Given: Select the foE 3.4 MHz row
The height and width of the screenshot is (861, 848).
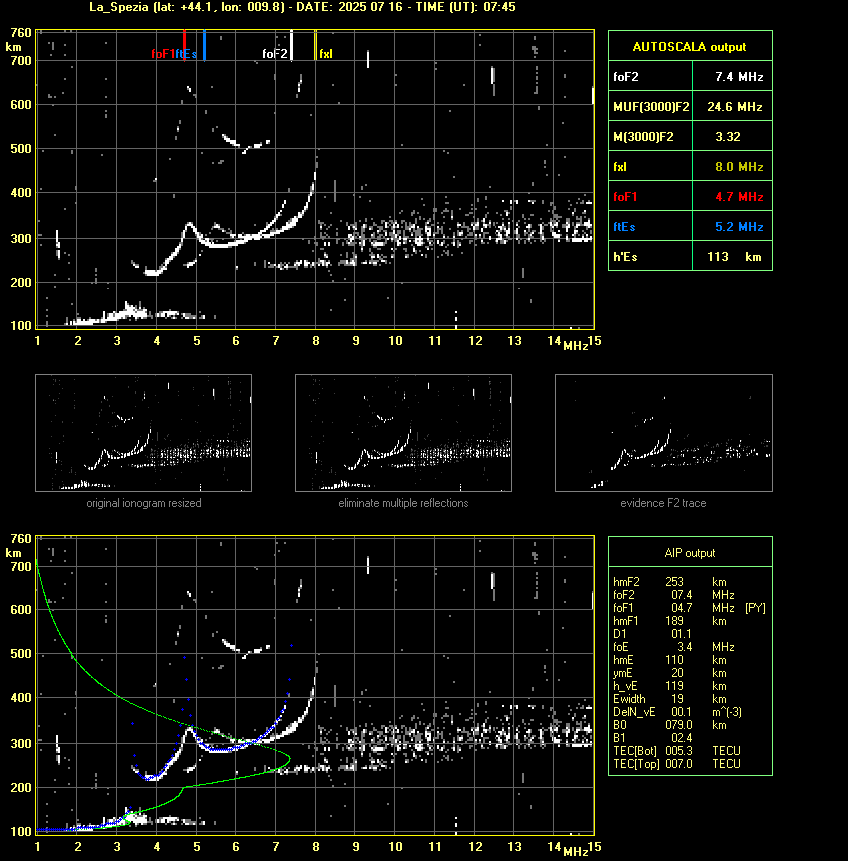Looking at the screenshot, I should (x=674, y=647).
